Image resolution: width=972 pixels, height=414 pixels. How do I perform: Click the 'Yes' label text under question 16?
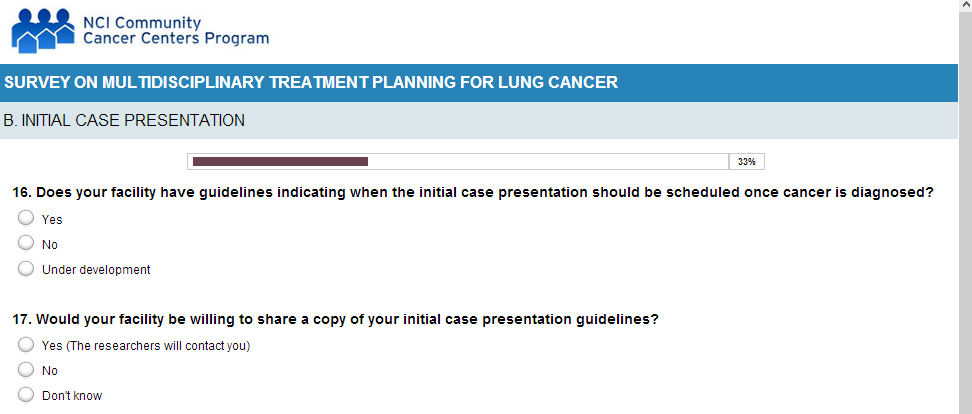(x=52, y=220)
